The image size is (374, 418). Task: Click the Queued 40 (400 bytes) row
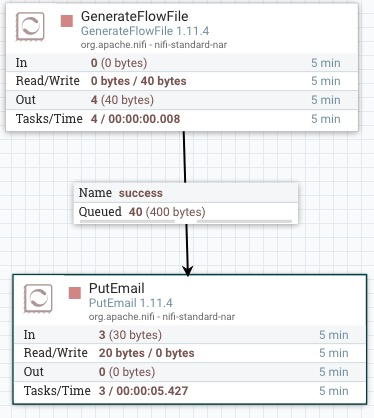[186, 212]
